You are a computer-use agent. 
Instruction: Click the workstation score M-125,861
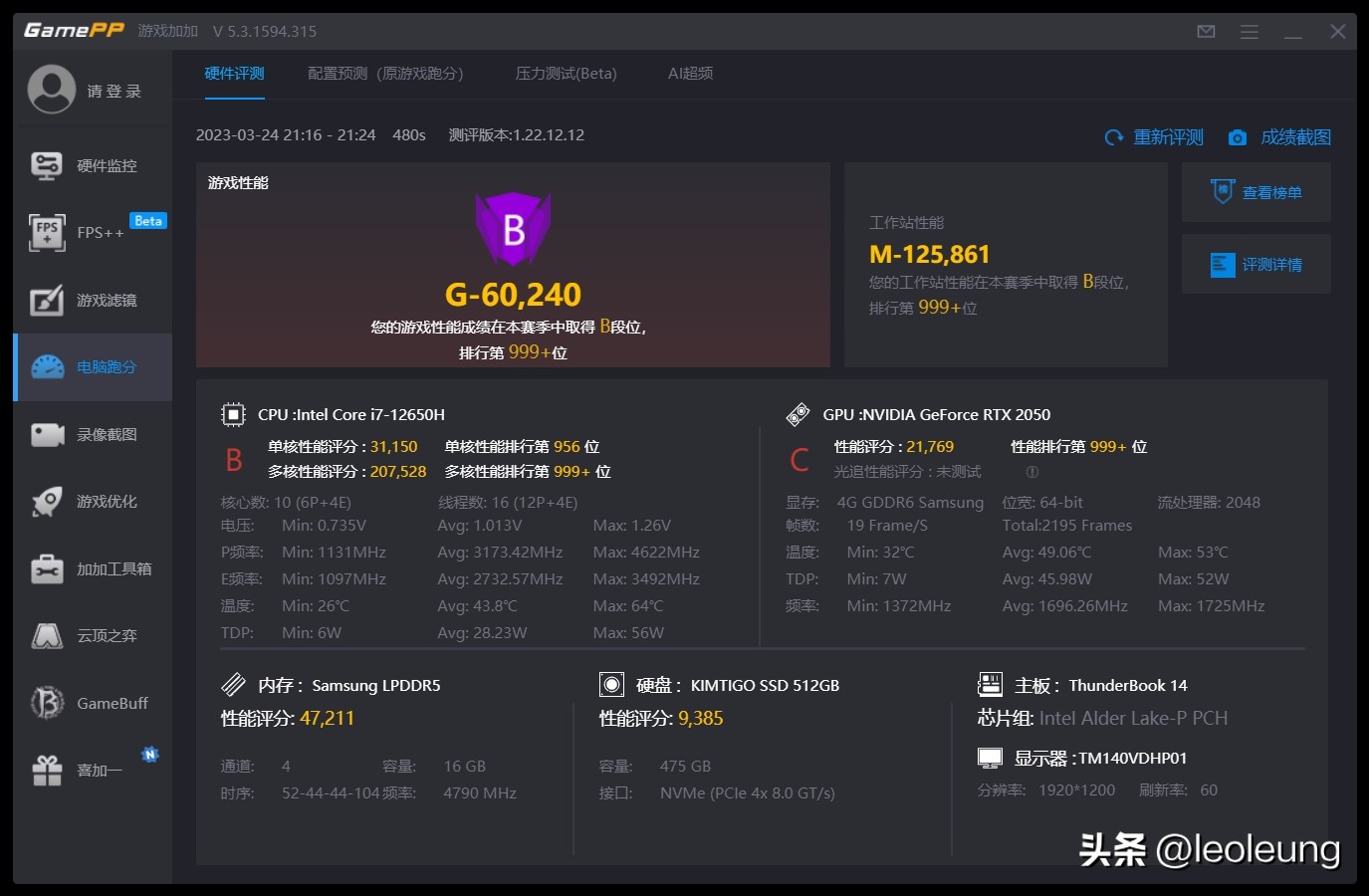[930, 255]
